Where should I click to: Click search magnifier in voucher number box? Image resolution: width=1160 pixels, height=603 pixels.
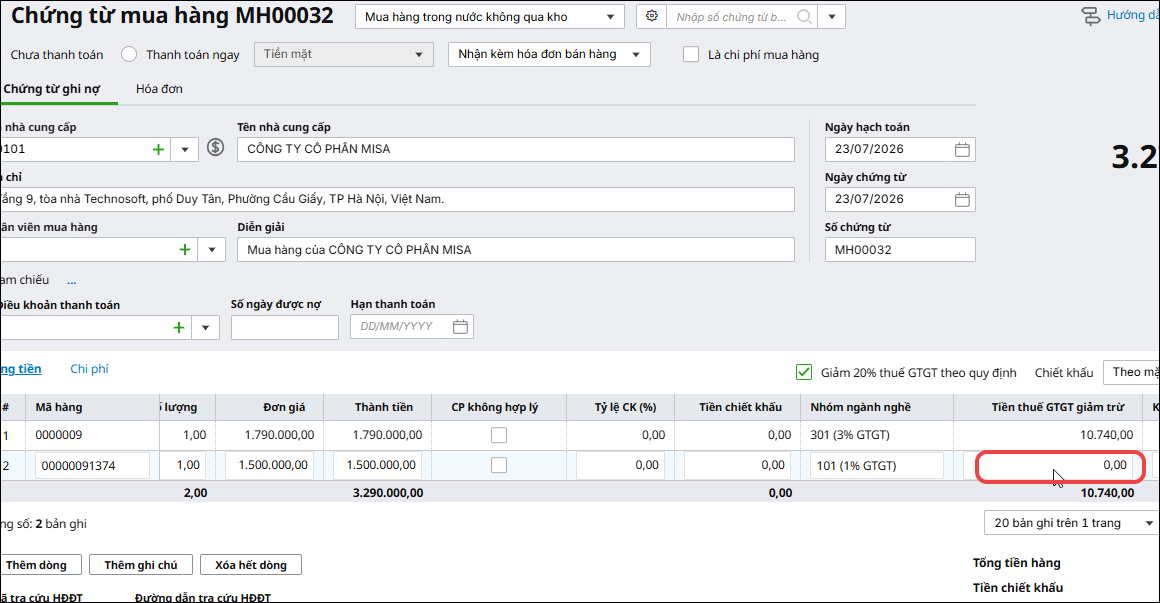(x=804, y=16)
